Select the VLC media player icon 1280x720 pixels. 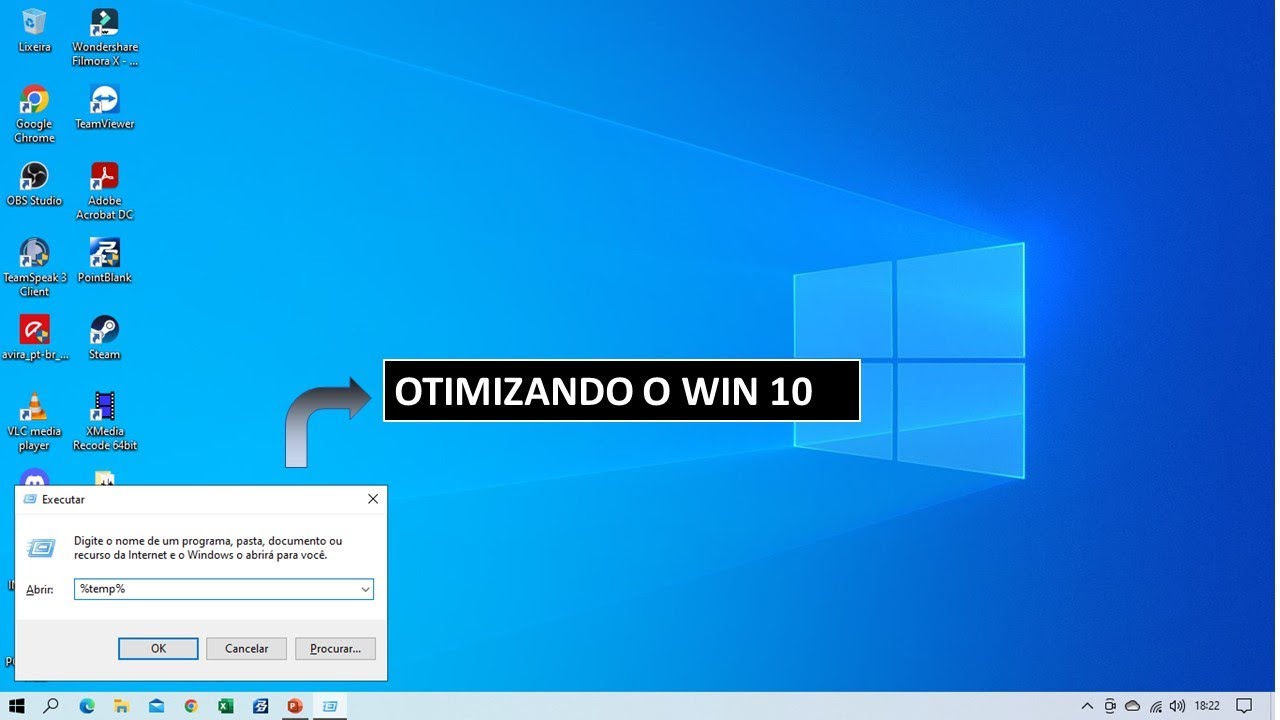point(34,421)
